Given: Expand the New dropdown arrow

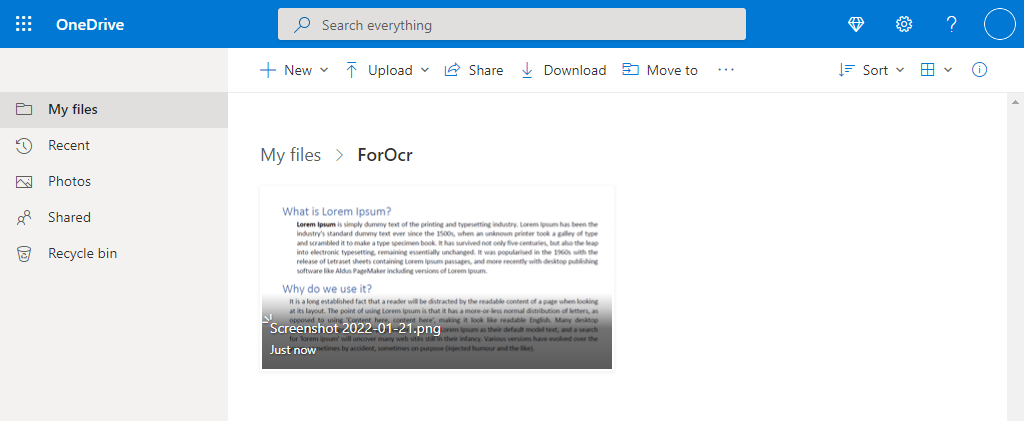Looking at the screenshot, I should tap(324, 70).
